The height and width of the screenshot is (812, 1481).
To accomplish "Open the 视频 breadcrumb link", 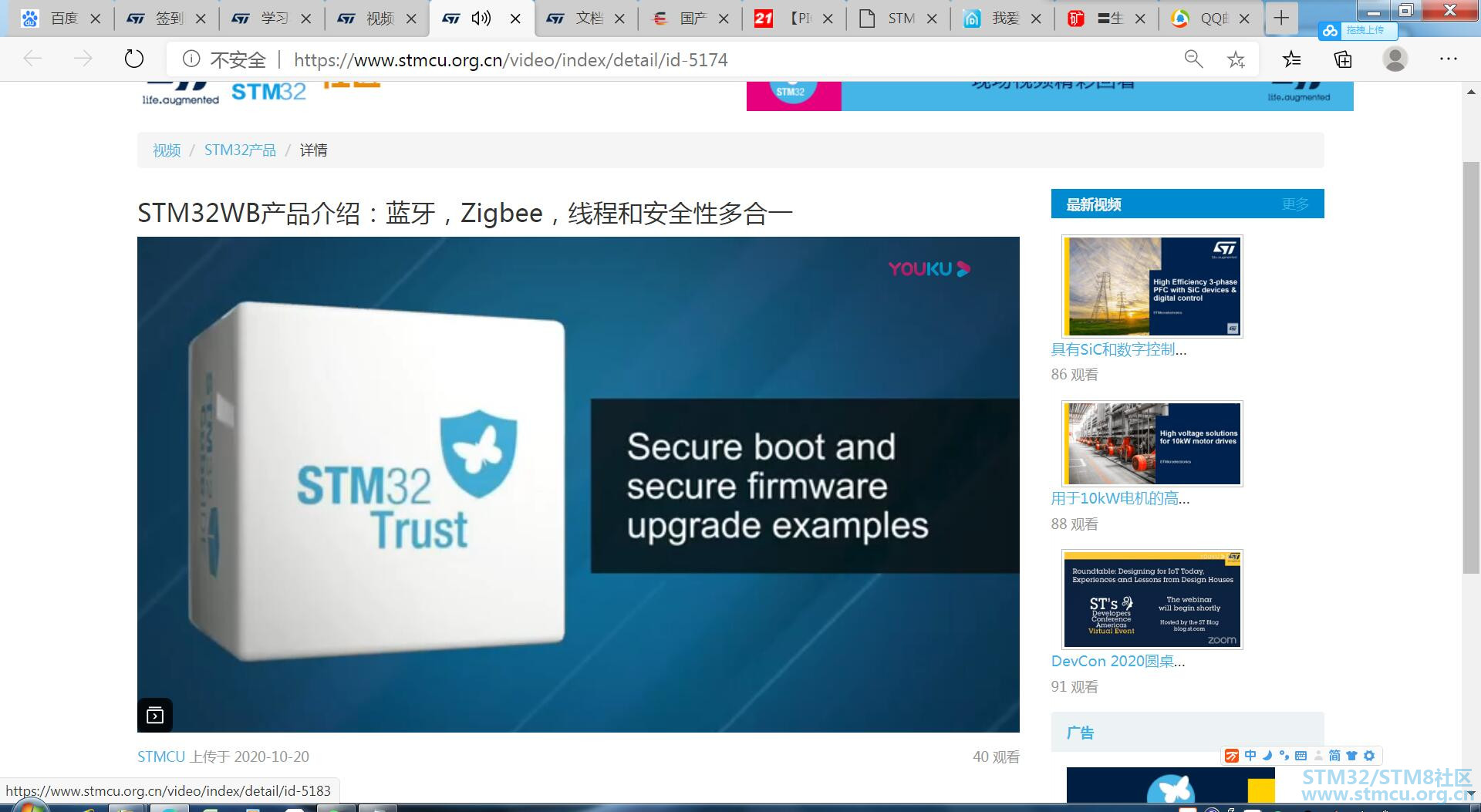I will pos(167,150).
